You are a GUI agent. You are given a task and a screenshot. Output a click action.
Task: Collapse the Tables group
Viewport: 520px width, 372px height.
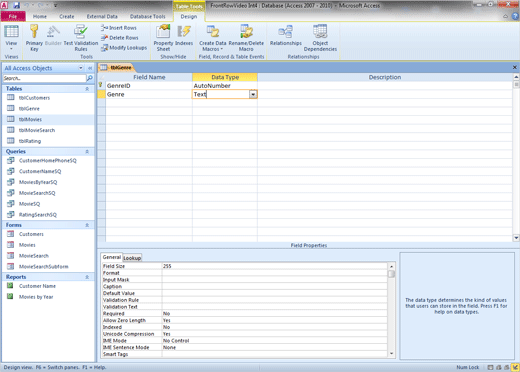87,89
